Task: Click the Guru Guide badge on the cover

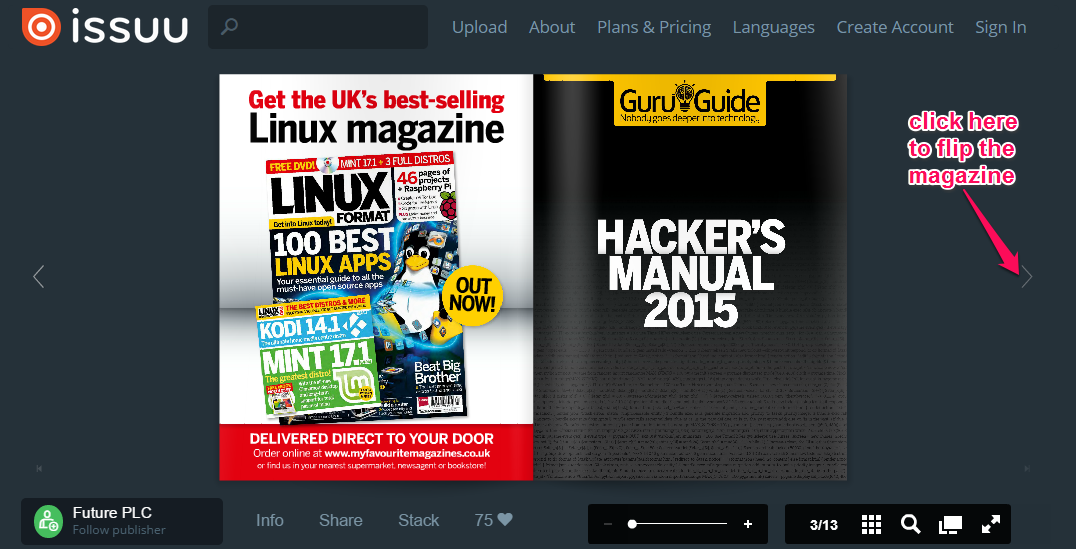Action: 690,102
